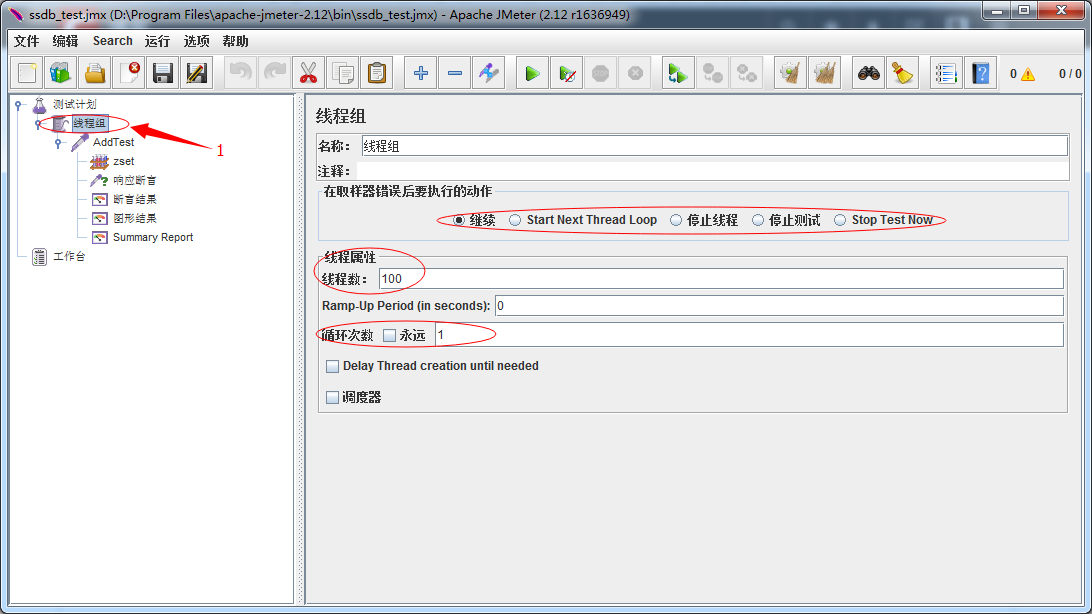Start the test with green play icon
1092x614 pixels.
(x=532, y=73)
